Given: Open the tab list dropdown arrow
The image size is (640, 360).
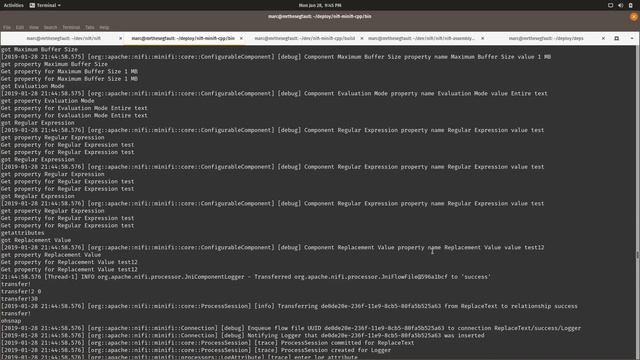Looking at the screenshot, I should pos(632,38).
